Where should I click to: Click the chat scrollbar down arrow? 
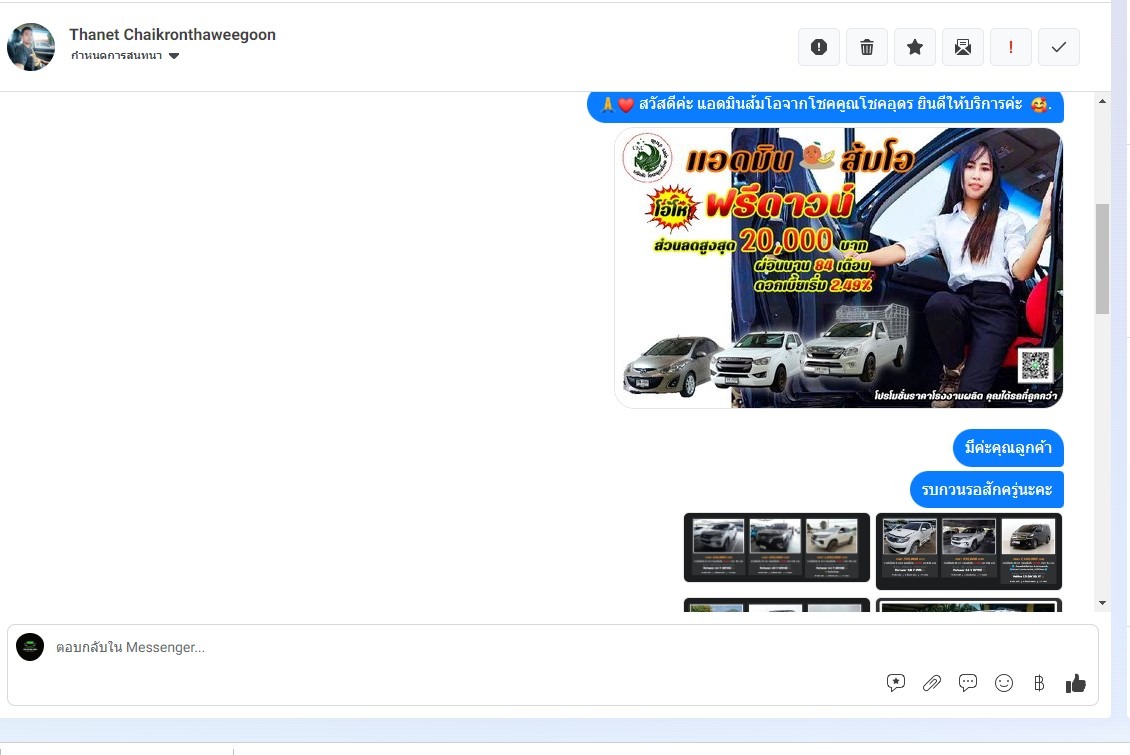(x=1102, y=603)
